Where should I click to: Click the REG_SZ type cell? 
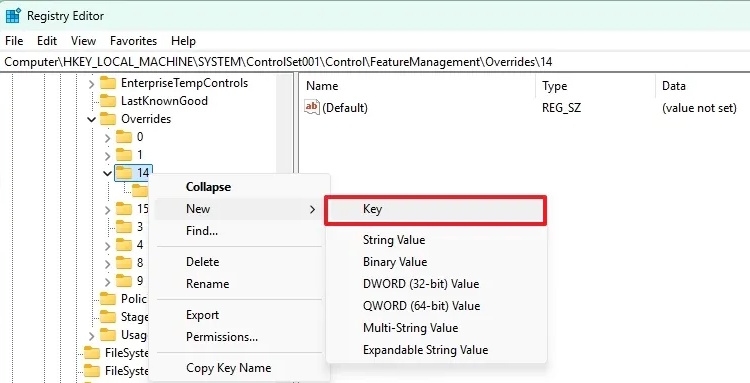point(562,108)
